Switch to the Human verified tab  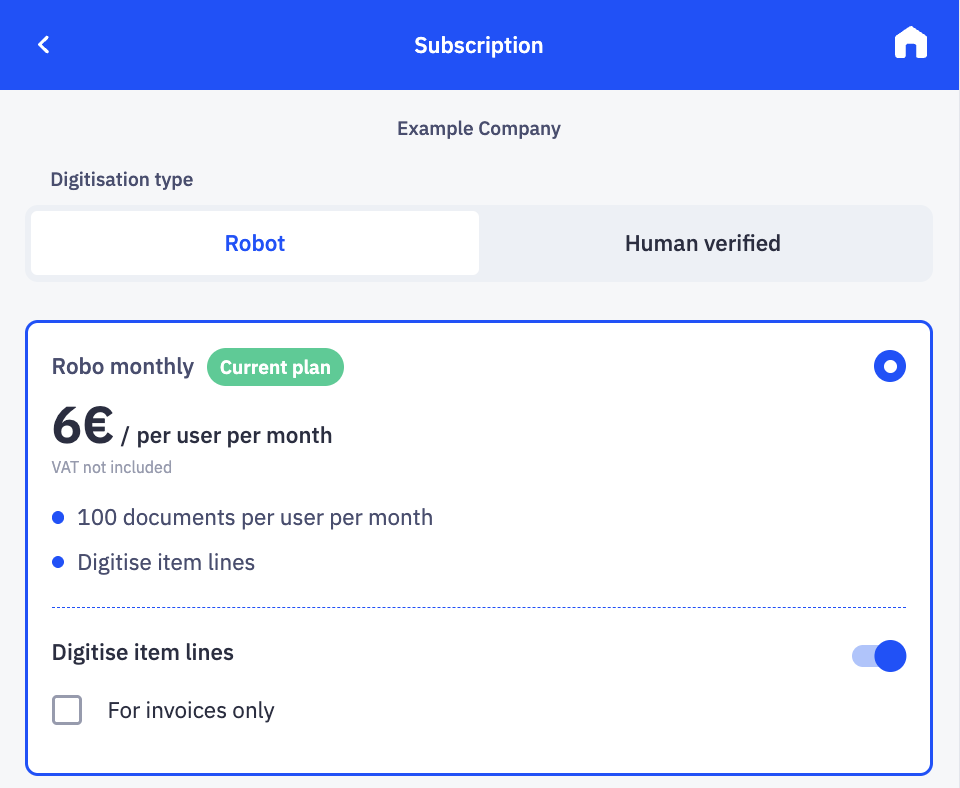point(703,243)
